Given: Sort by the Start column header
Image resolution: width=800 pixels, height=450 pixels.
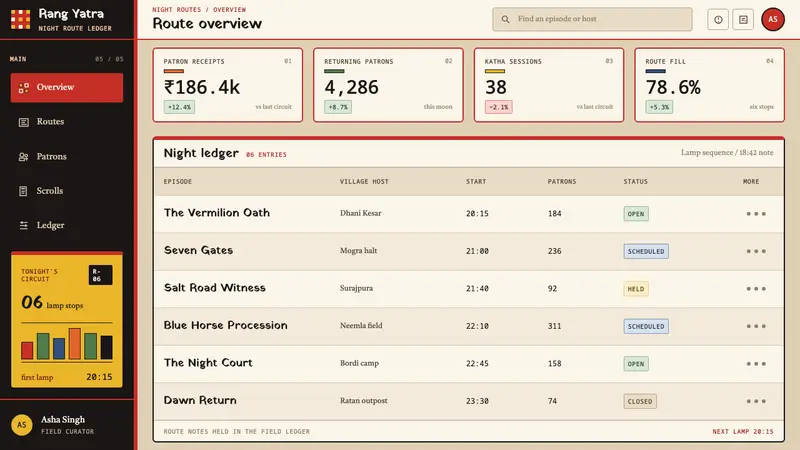Looking at the screenshot, I should point(476,182).
